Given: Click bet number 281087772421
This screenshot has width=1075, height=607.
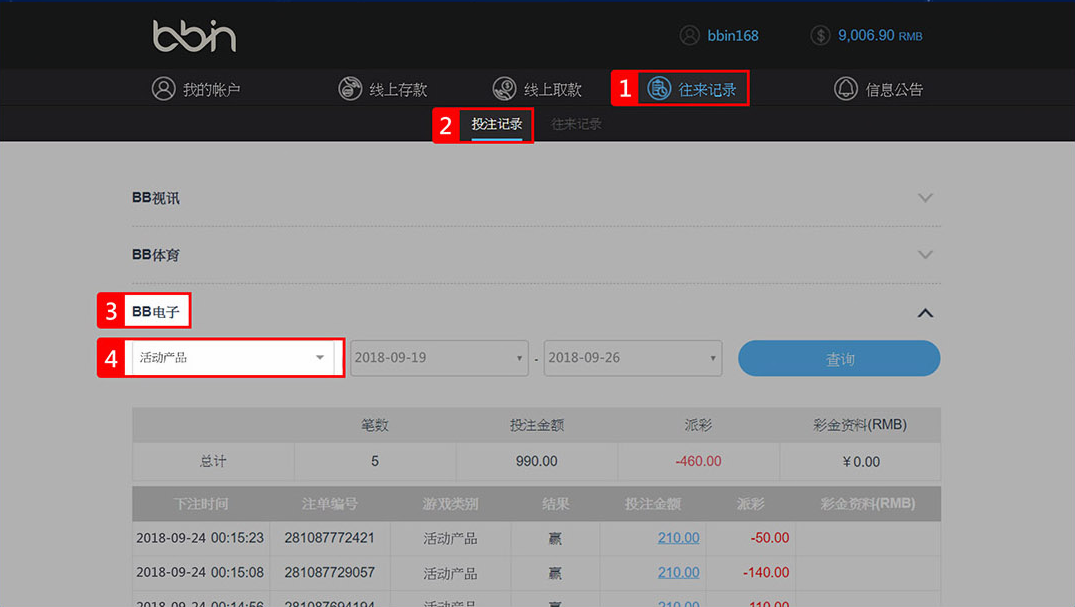Looking at the screenshot, I should (330, 538).
